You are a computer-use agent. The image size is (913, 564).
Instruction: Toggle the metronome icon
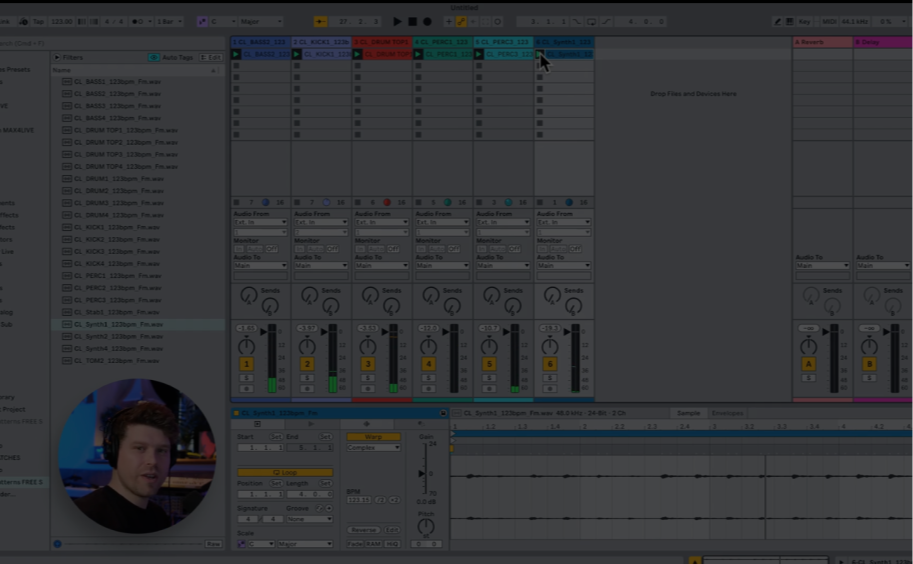pos(138,22)
